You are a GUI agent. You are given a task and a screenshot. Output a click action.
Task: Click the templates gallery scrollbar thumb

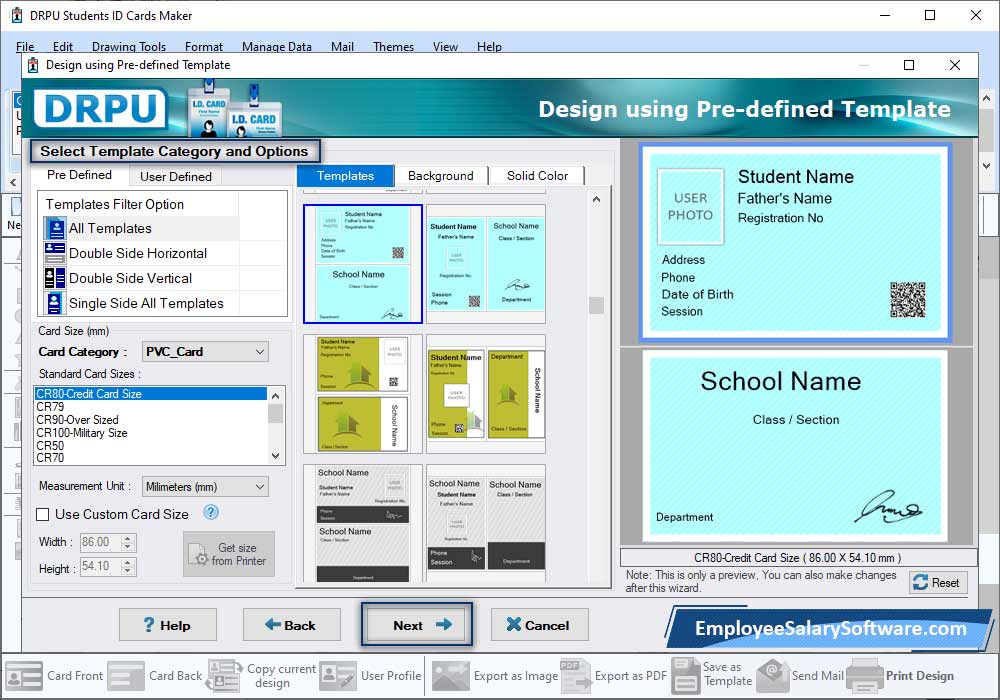pos(596,305)
